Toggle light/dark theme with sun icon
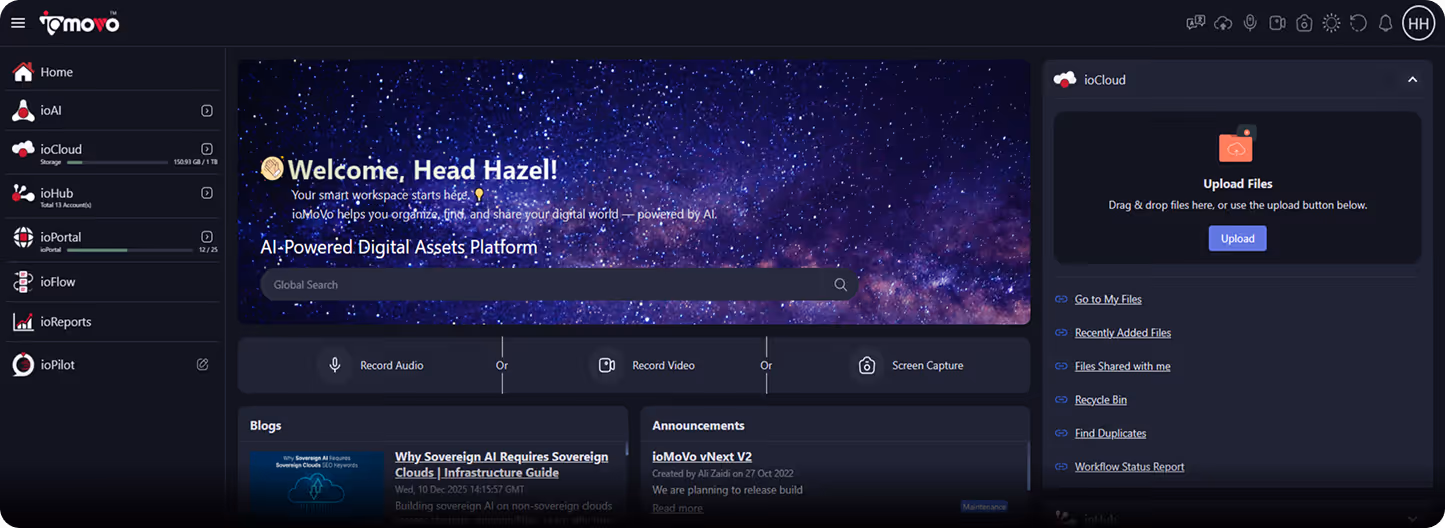The height and width of the screenshot is (528, 1445). [x=1331, y=23]
